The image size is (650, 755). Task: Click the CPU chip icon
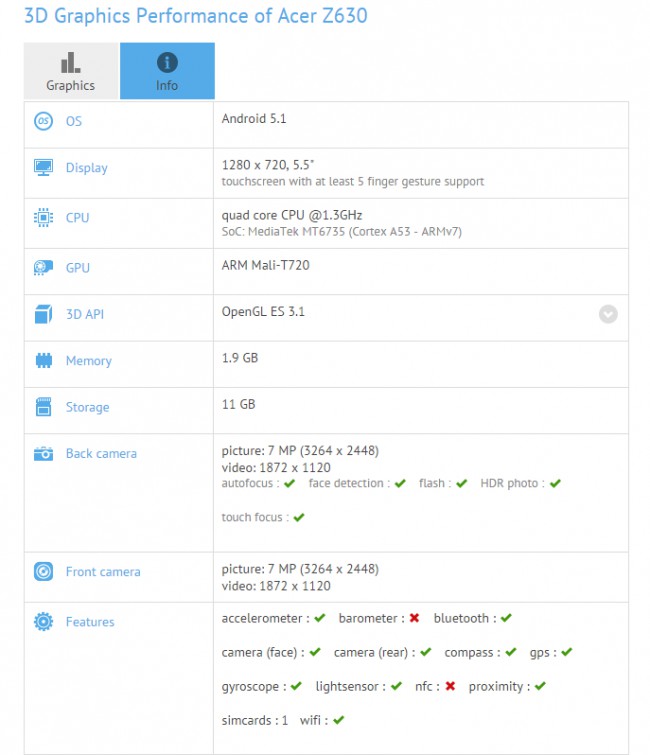(43, 218)
